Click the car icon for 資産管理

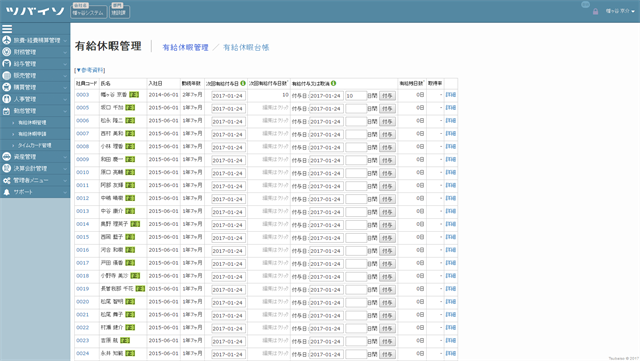[7, 156]
